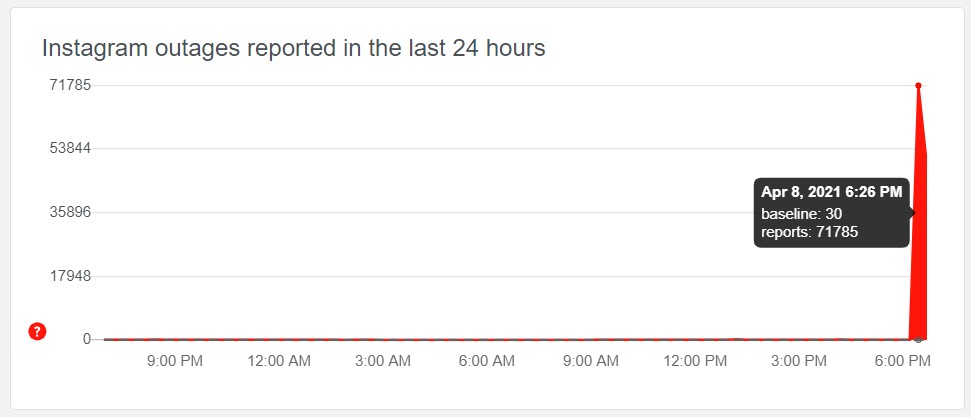This screenshot has height=417, width=971.
Task: Click the 0 y-axis label
Action: click(x=86, y=340)
